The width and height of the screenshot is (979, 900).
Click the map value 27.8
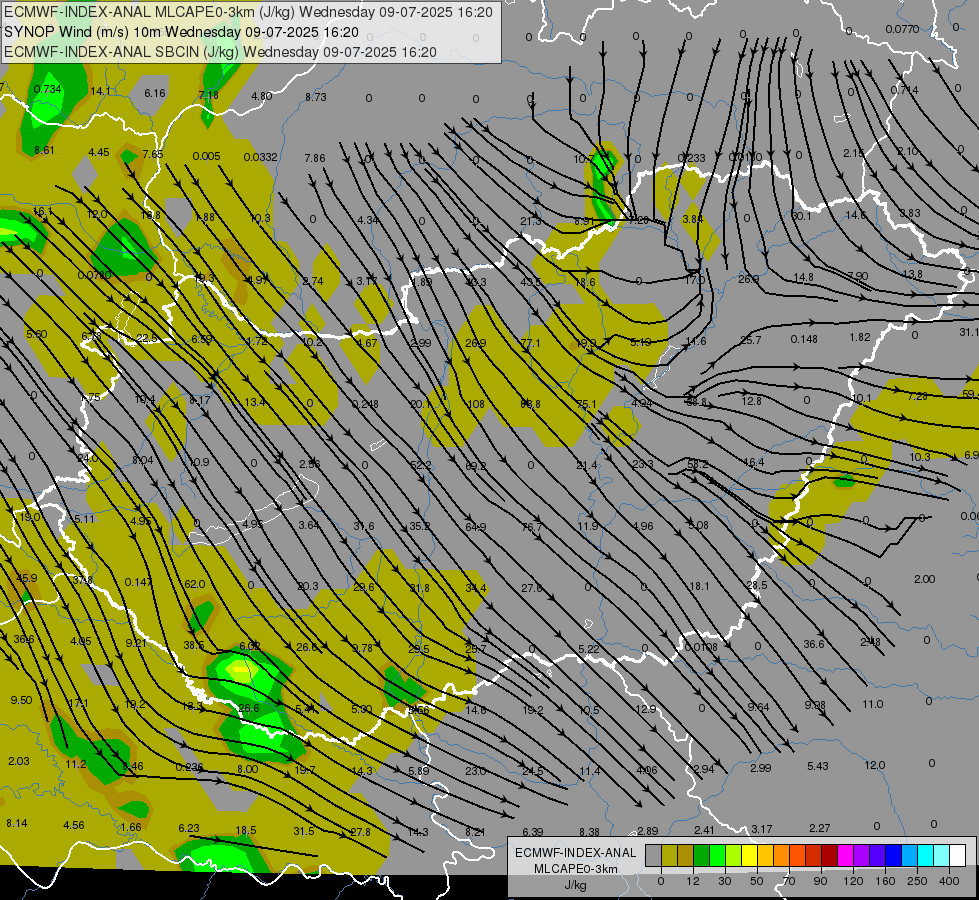click(x=360, y=832)
